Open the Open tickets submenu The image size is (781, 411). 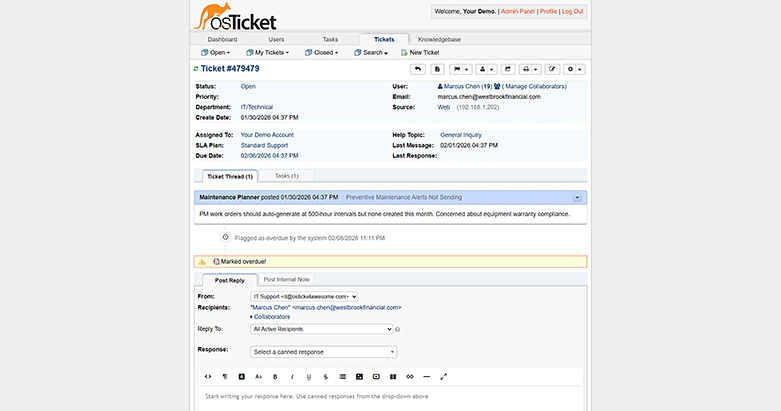[216, 52]
